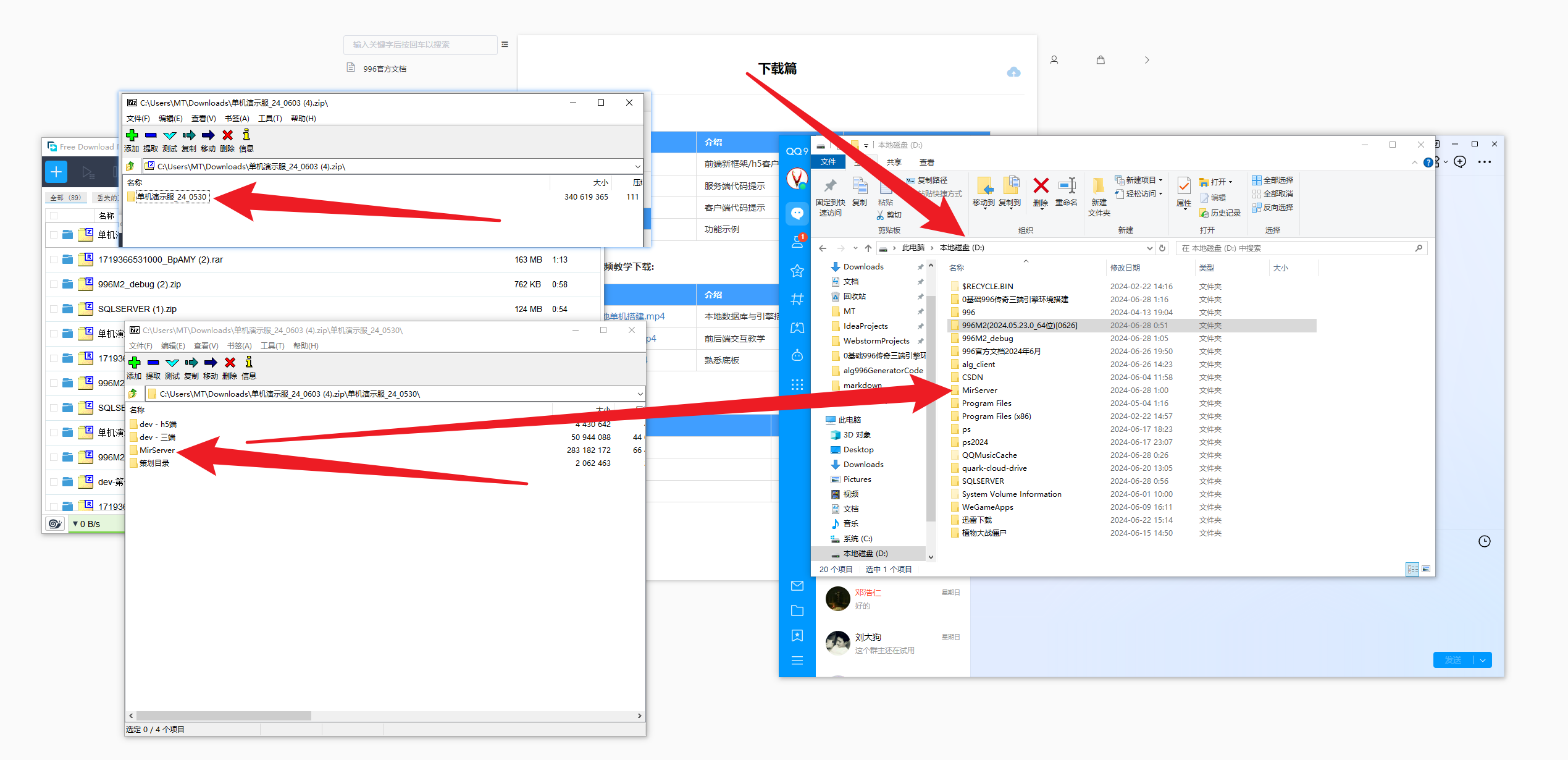This screenshot has height=760, width=1568.
Task: Open dropdown arrow beside QQ 发送 button
Action: click(1483, 660)
